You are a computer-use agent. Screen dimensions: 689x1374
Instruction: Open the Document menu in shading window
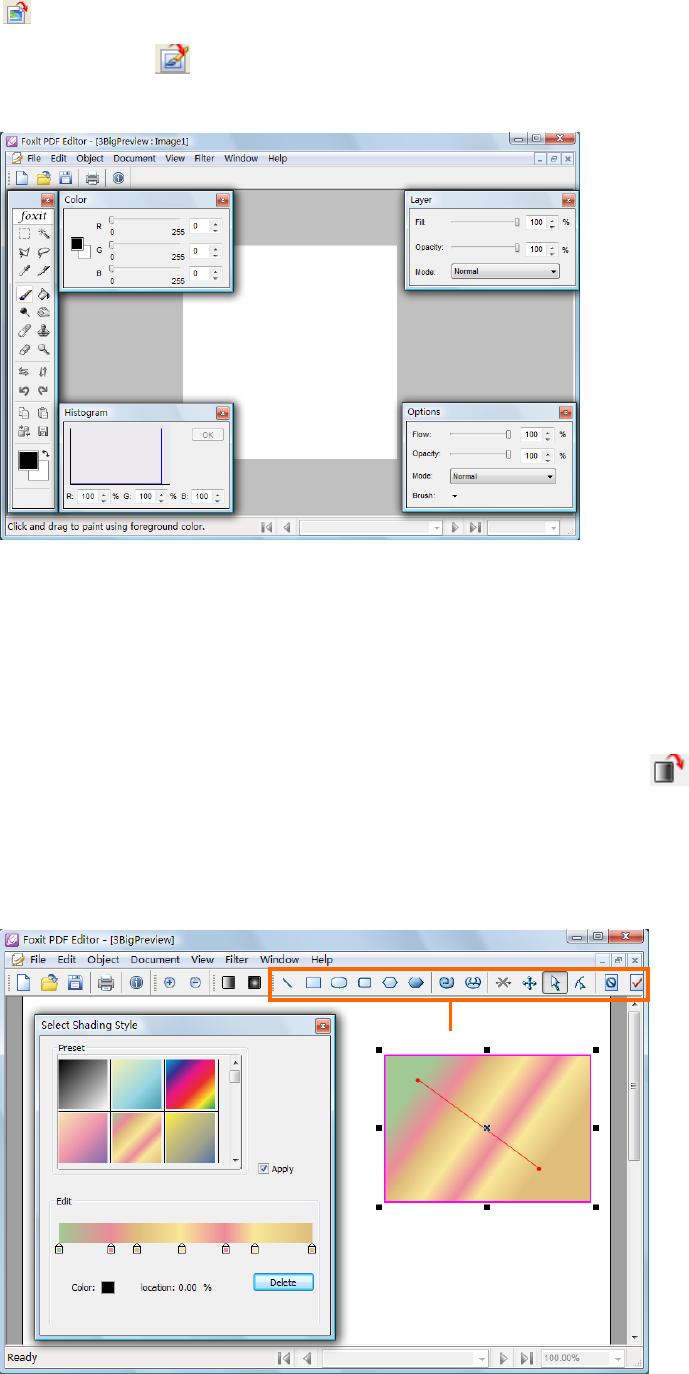(x=155, y=959)
